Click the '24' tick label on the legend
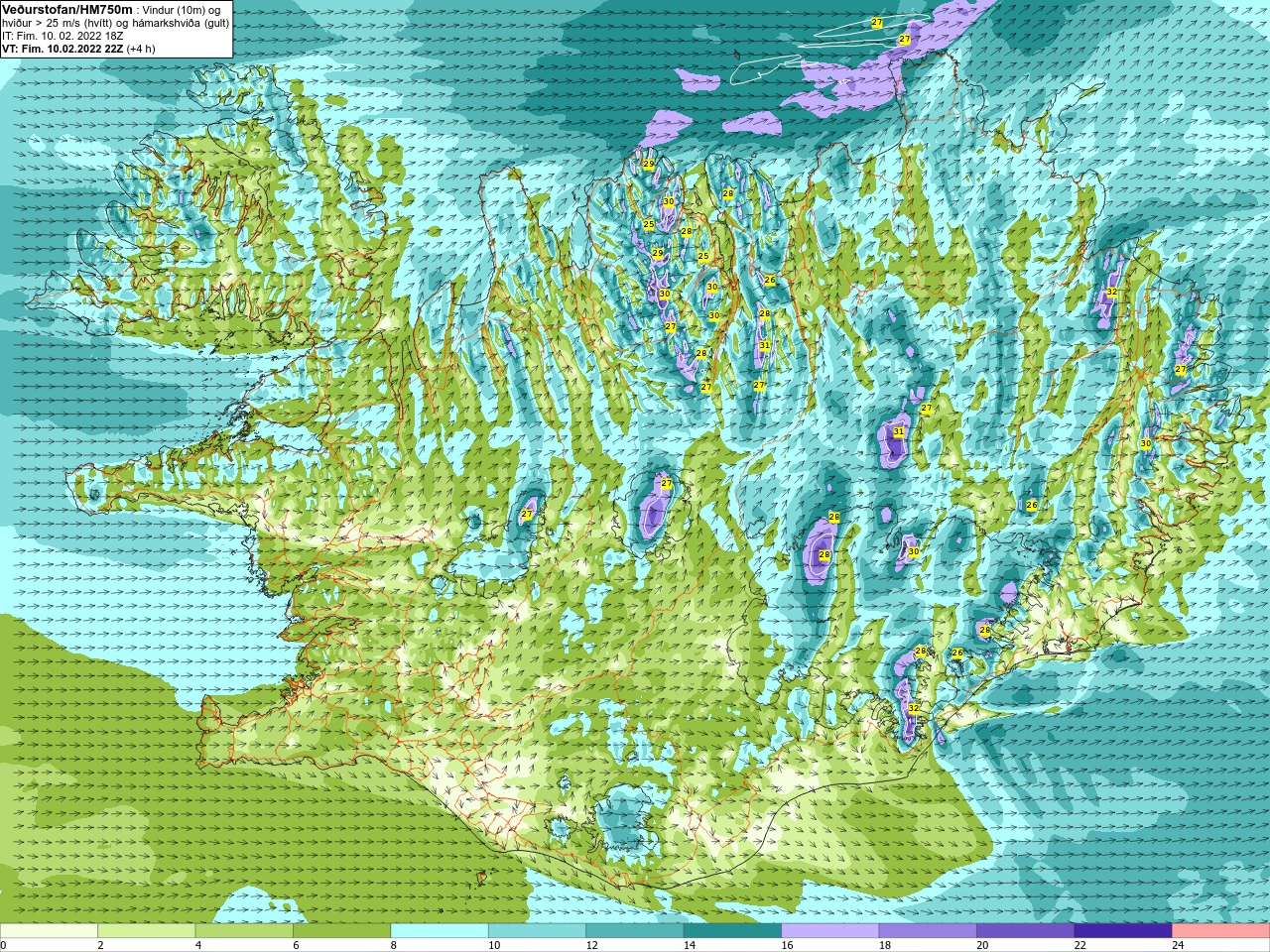1270x952 pixels. pos(1178,945)
